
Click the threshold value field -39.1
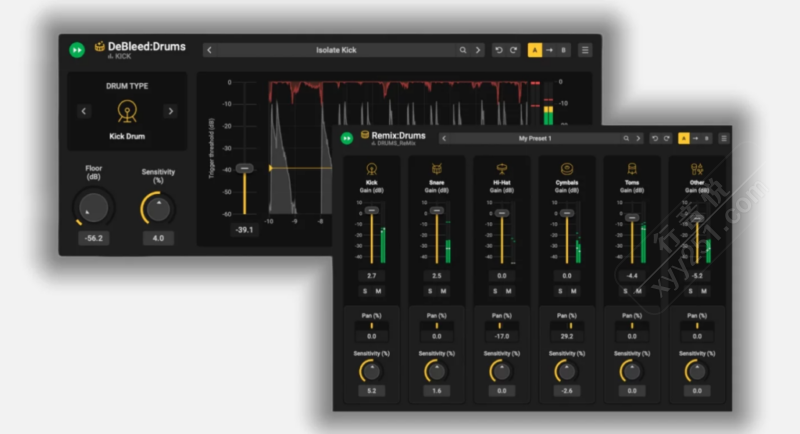[244, 230]
